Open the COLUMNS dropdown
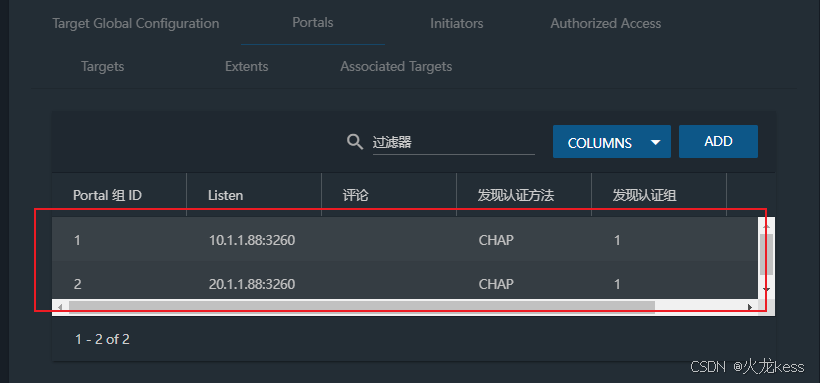820x383 pixels. (x=611, y=141)
